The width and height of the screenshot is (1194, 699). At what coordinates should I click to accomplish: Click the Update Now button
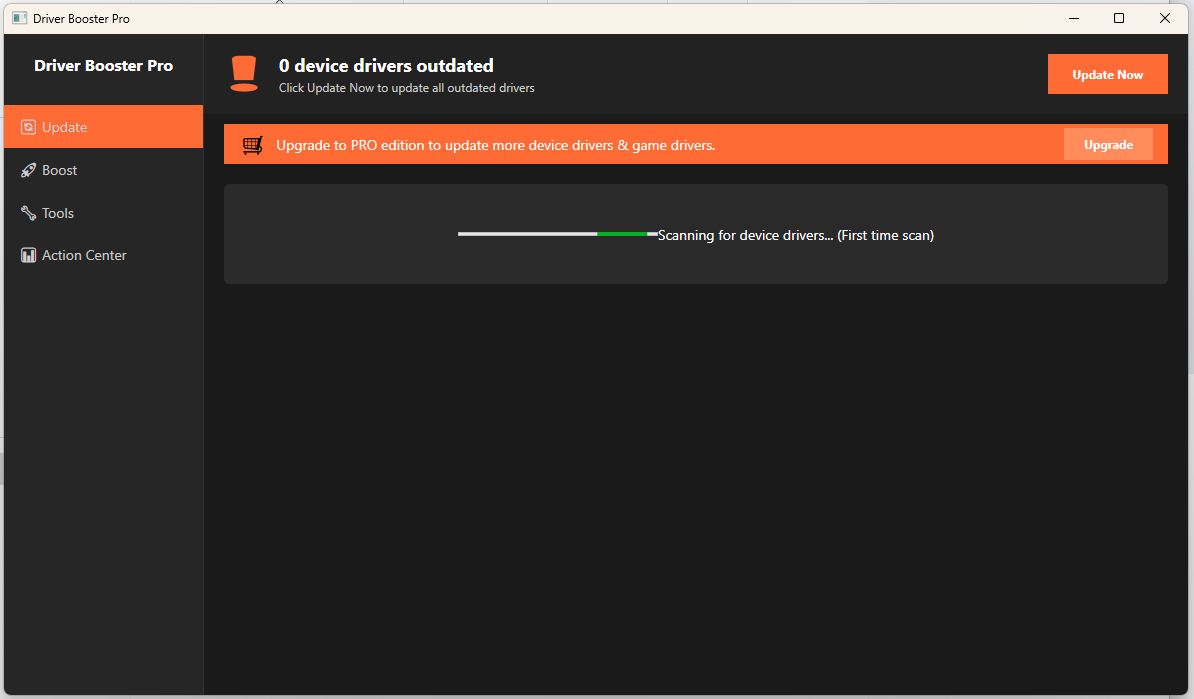(1107, 74)
